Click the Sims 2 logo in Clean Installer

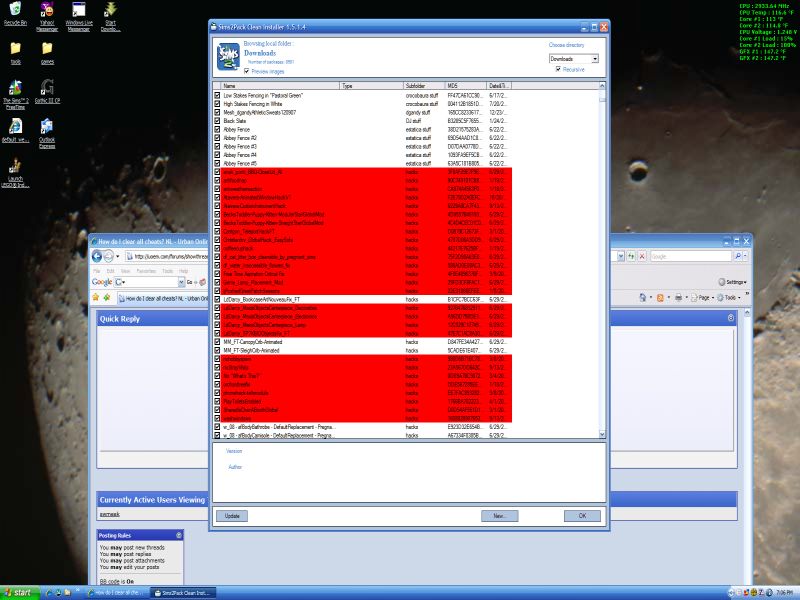click(x=228, y=56)
